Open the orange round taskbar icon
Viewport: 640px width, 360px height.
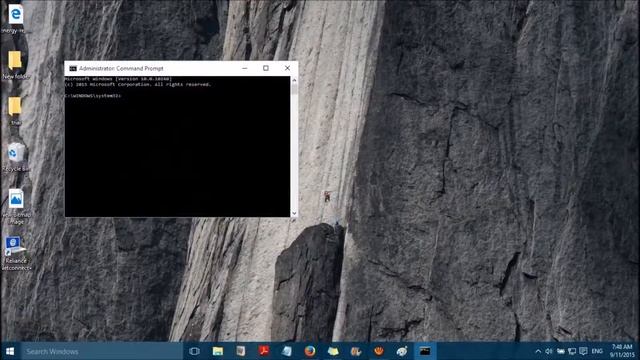[x=379, y=351]
